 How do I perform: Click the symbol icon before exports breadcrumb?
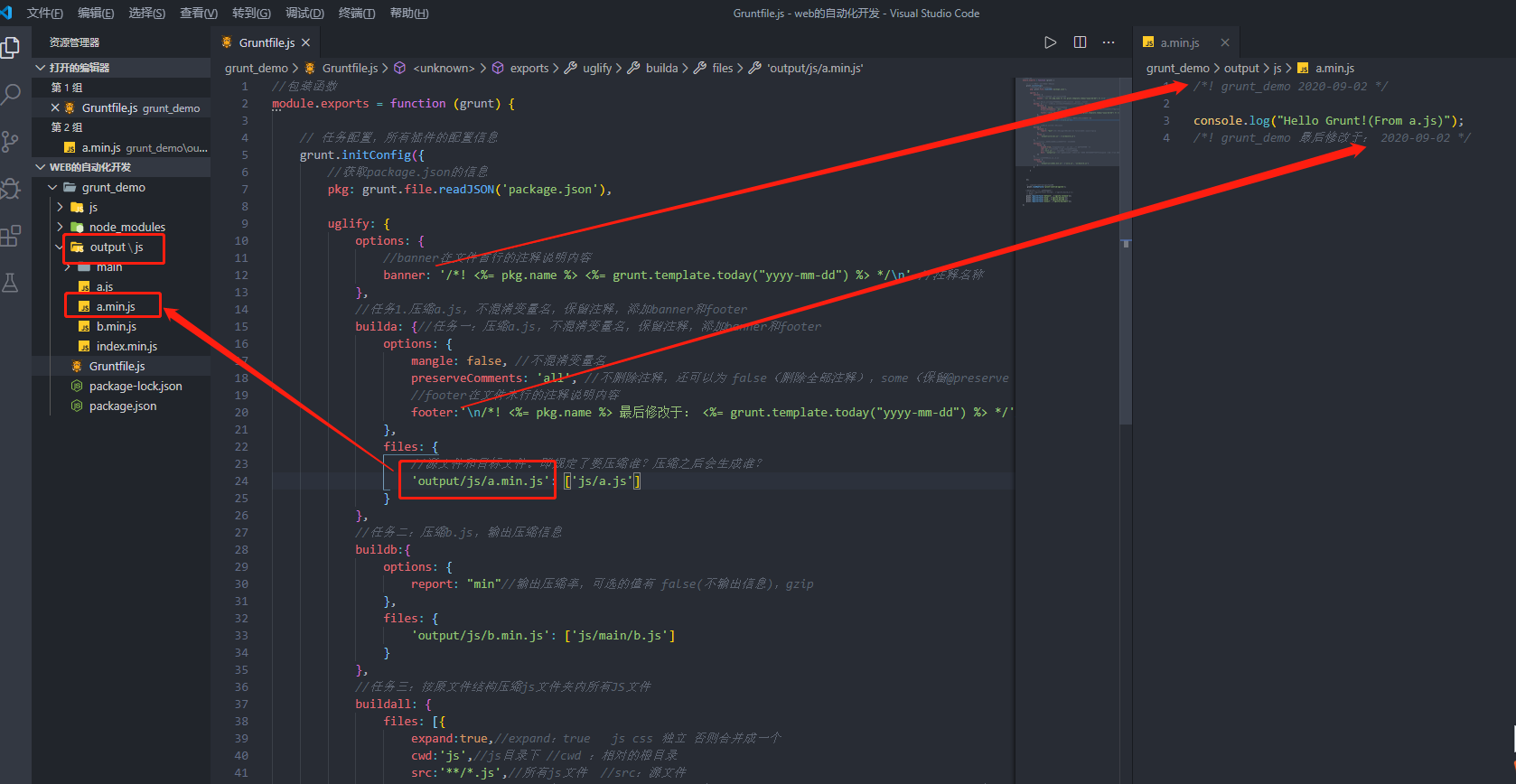(498, 68)
